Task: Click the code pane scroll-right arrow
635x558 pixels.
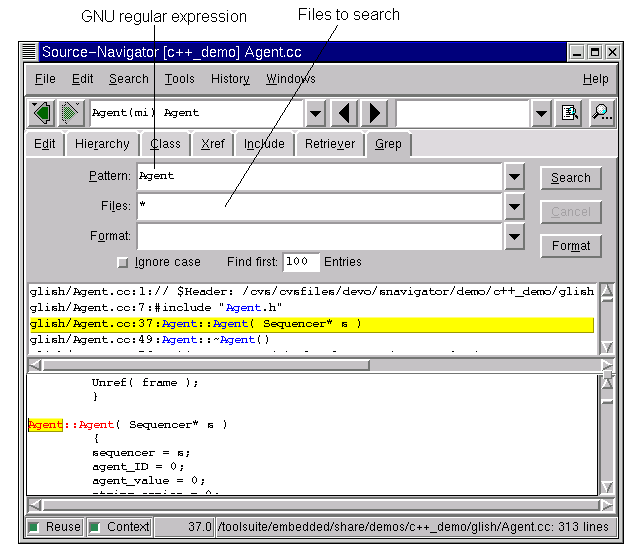Action: pos(607,505)
